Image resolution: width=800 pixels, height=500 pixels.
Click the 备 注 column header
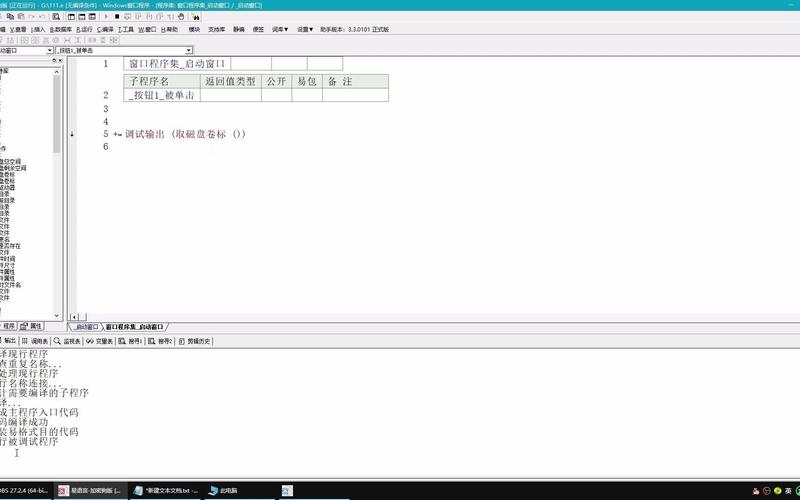[x=356, y=81]
